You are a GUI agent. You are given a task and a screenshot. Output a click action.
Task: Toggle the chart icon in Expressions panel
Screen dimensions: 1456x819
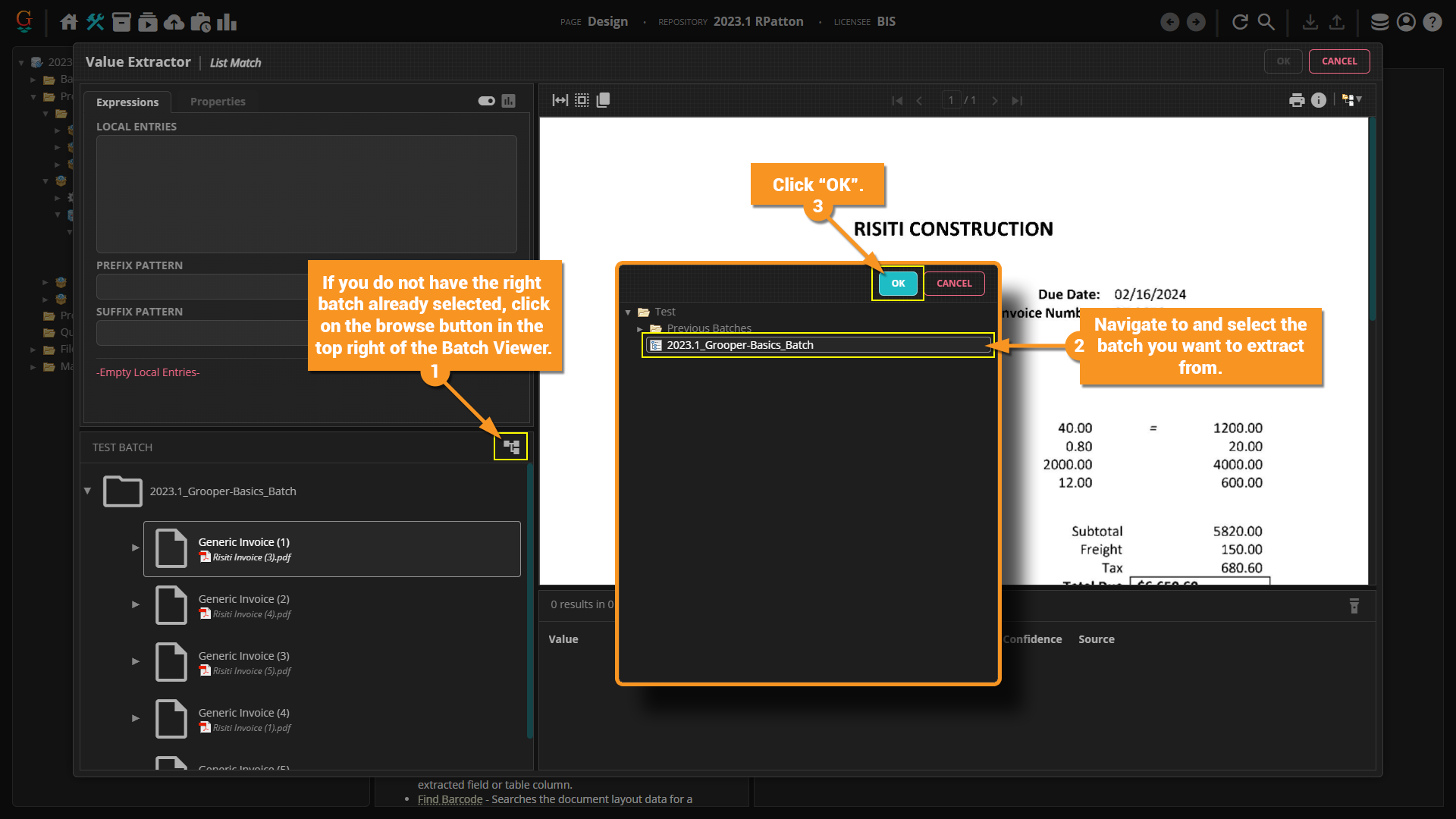point(509,101)
